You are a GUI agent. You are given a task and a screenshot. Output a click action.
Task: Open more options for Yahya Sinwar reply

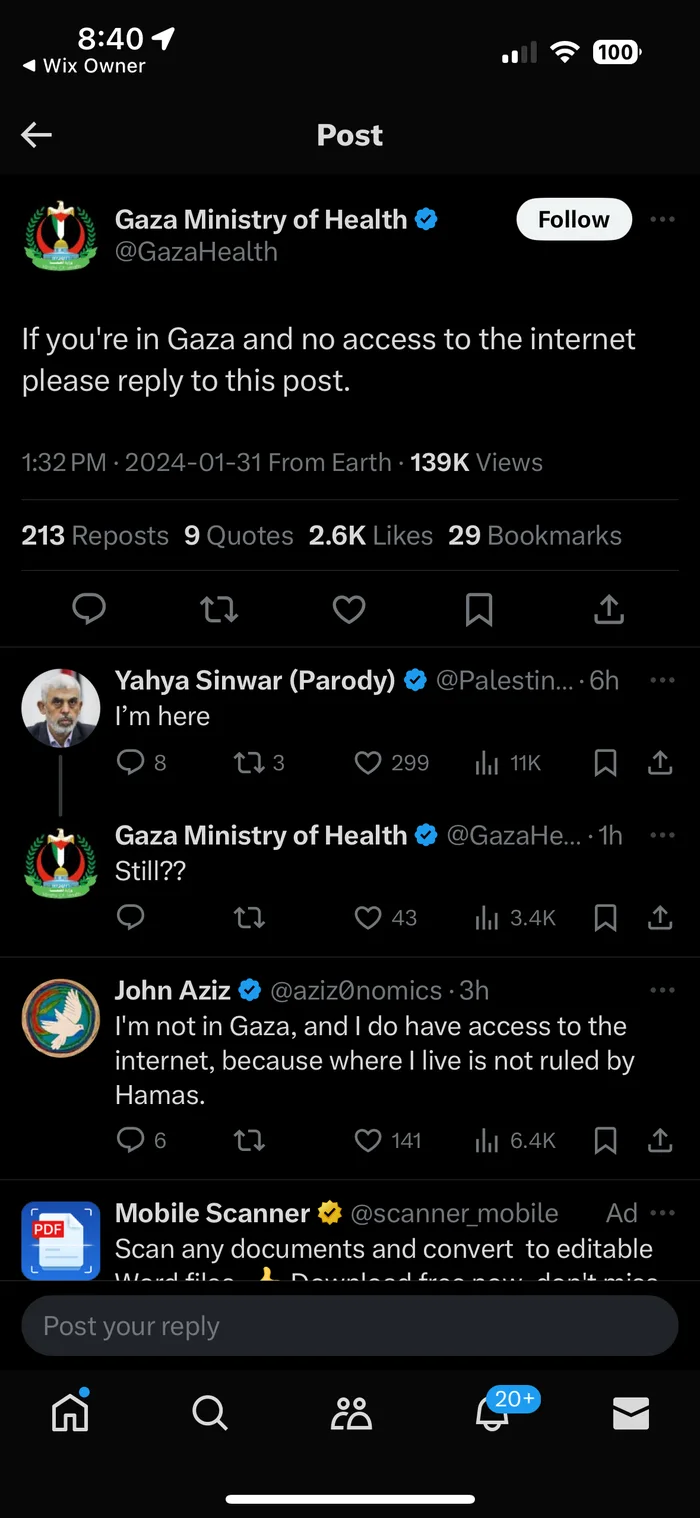click(x=662, y=681)
